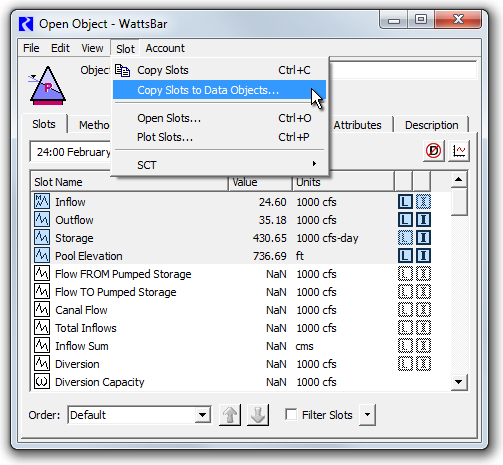Switch to the Description tab
This screenshot has width=503, height=465.
431,125
